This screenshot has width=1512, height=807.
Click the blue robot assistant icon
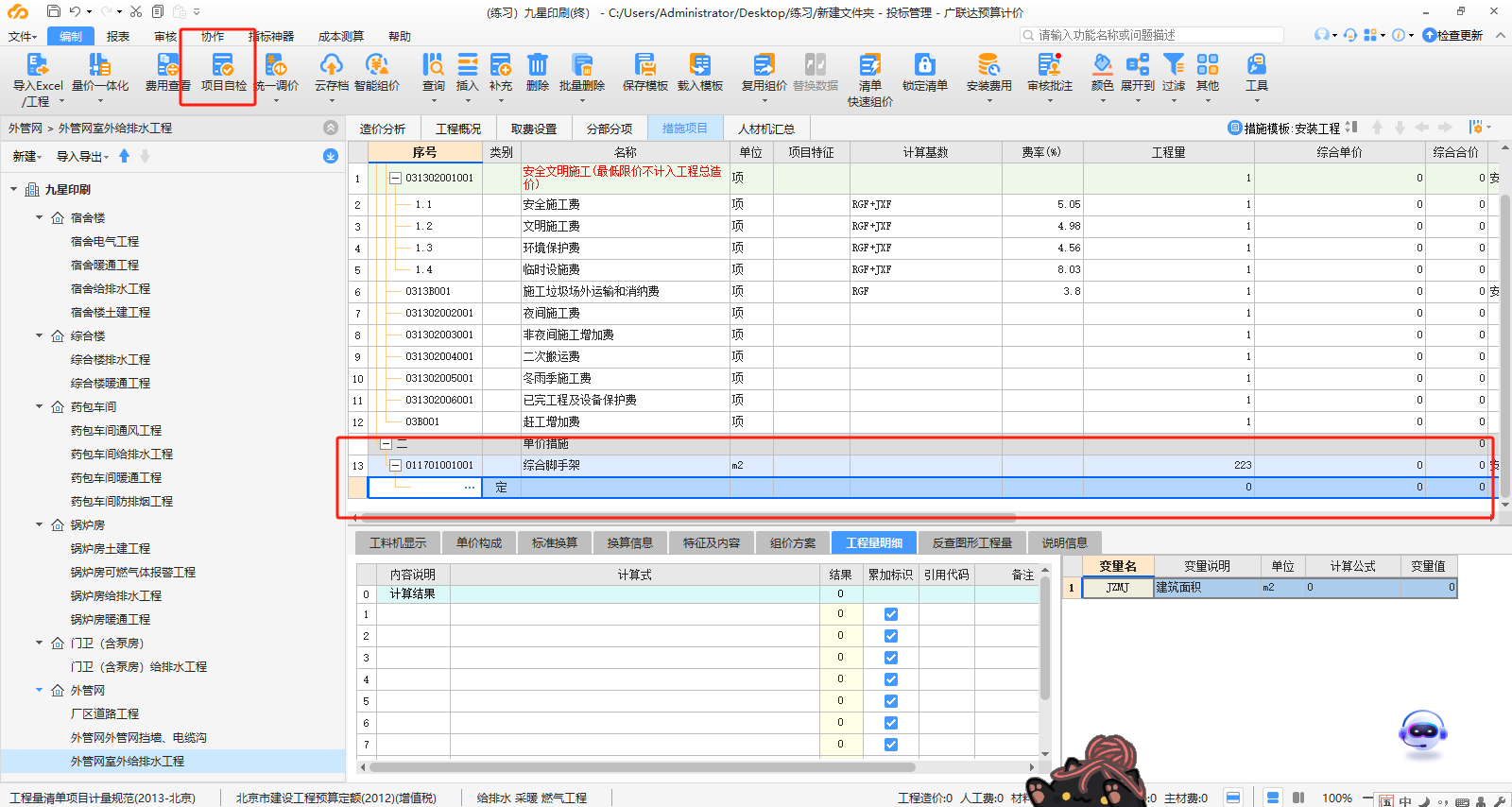pos(1422,733)
